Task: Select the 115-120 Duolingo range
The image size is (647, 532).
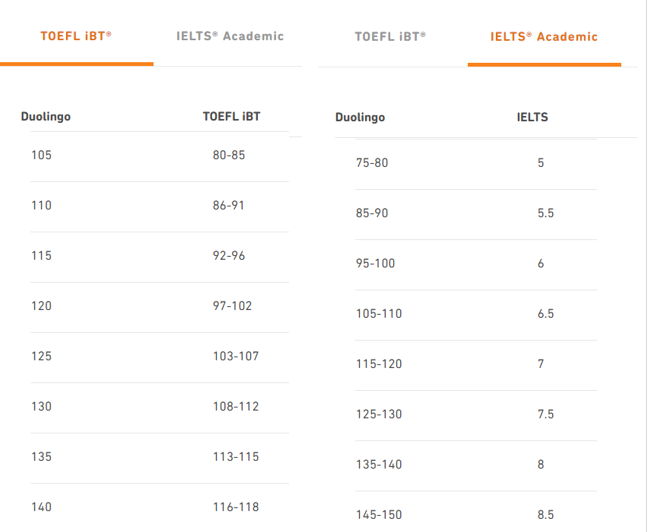Action: 379,364
